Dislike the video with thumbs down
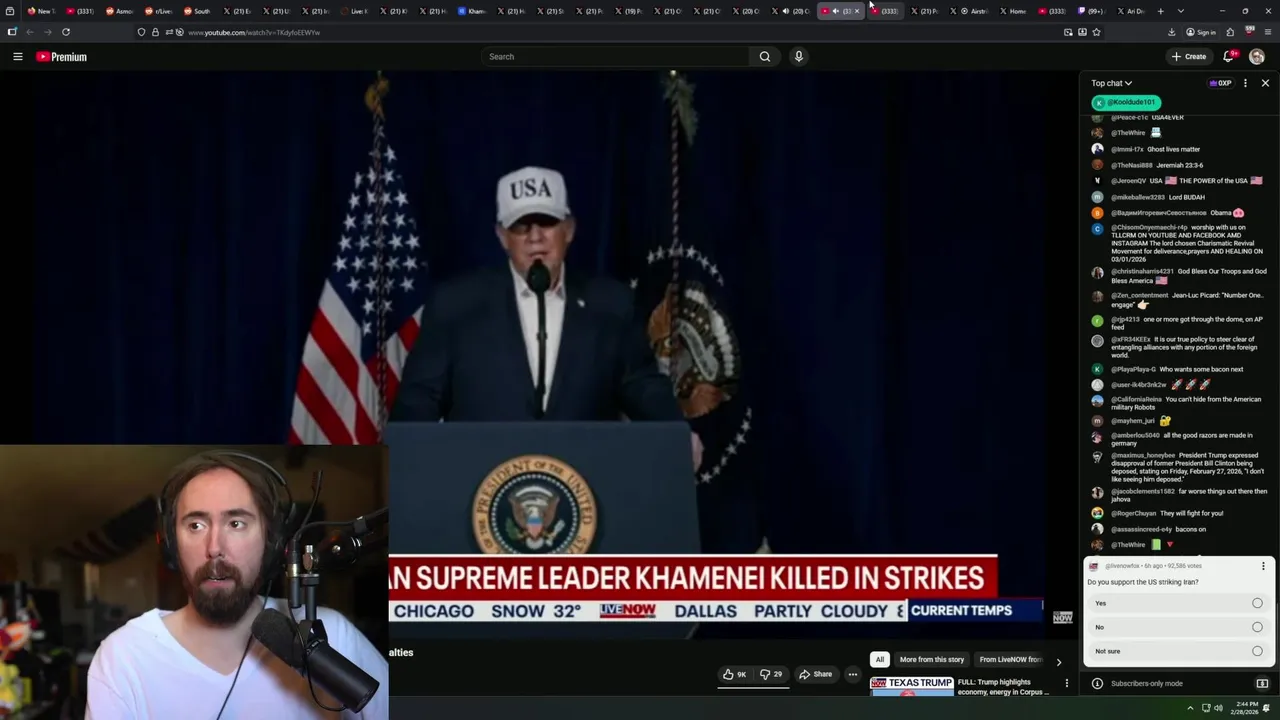This screenshot has width=1280, height=720. click(771, 674)
